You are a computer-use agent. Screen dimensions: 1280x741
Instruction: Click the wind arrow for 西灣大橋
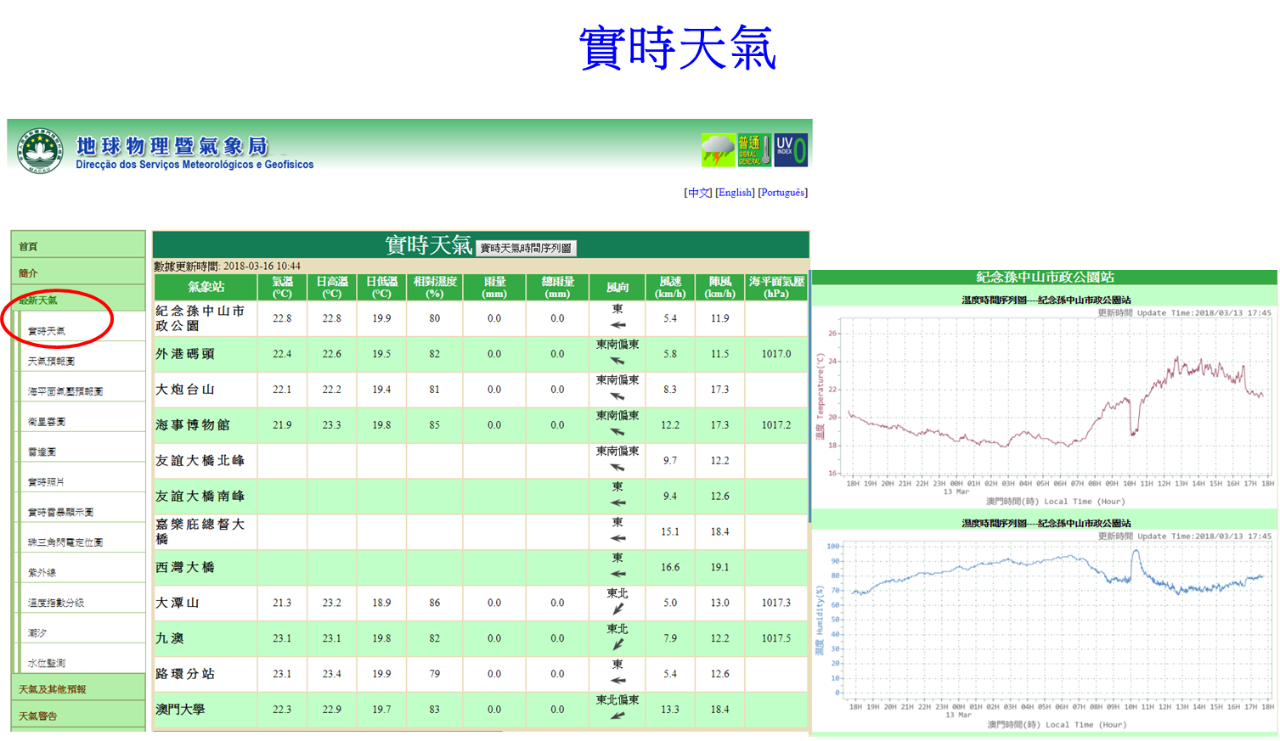[618, 574]
